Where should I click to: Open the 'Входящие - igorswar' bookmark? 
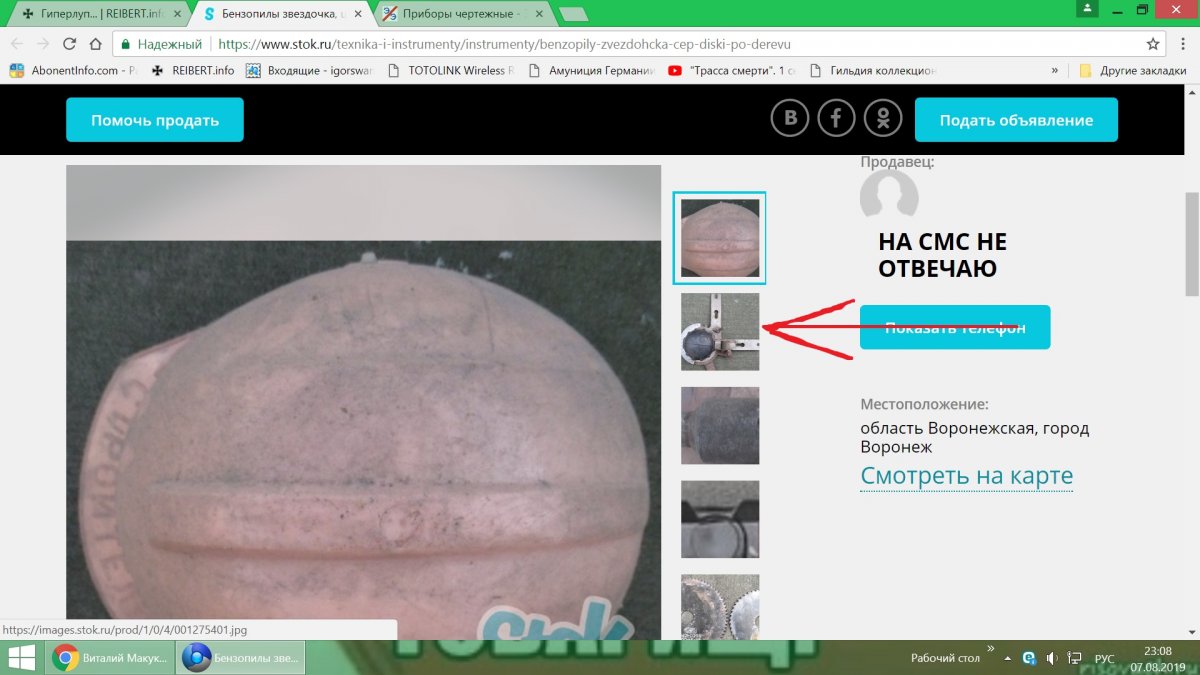pos(311,71)
